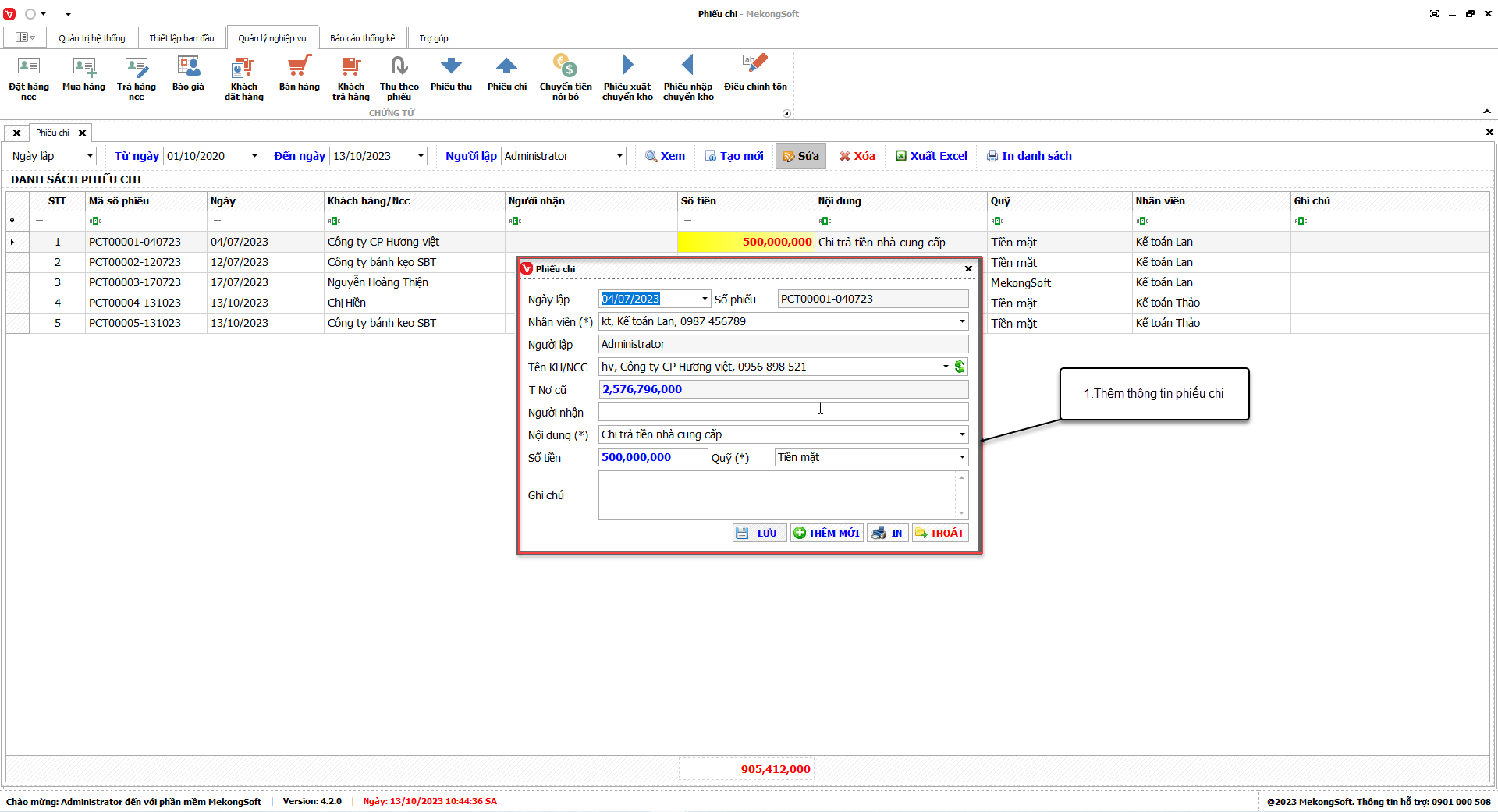This screenshot has width=1498, height=812.
Task: Select row PCT00003-170723 in the list
Action: pyautogui.click(x=135, y=282)
